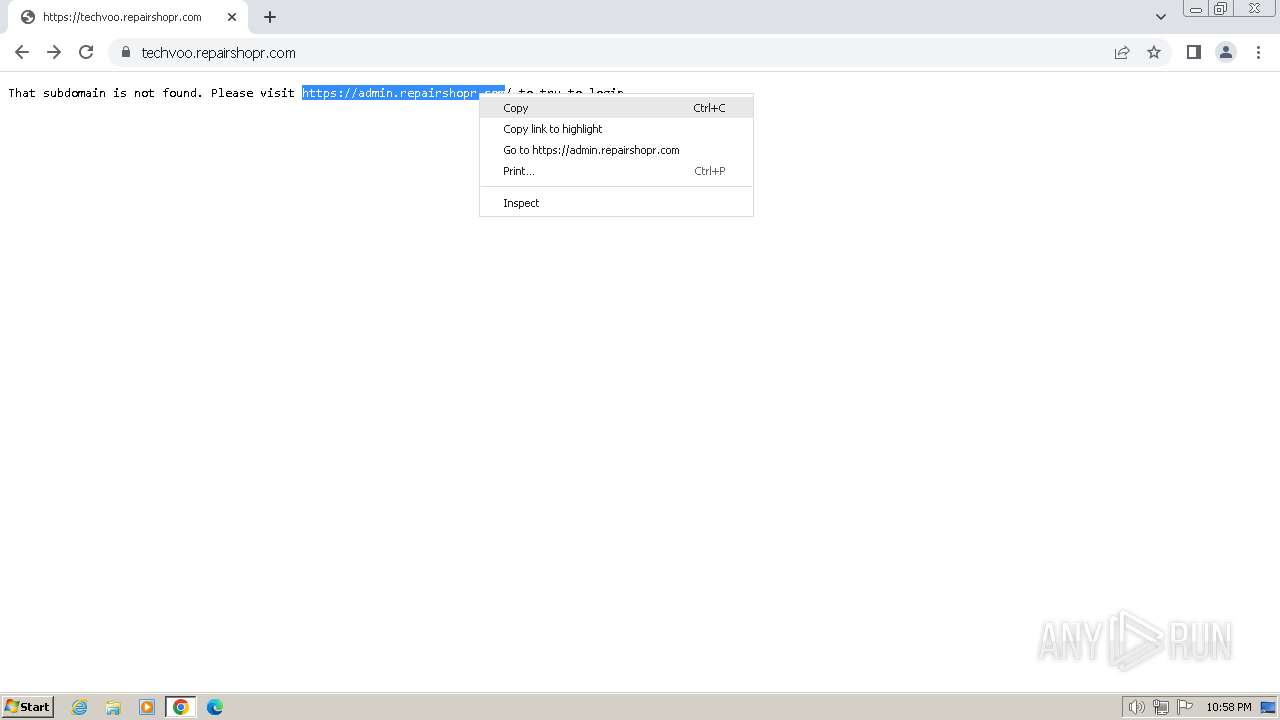Toggle the browser side panel
The image size is (1280, 720).
[x=1193, y=52]
